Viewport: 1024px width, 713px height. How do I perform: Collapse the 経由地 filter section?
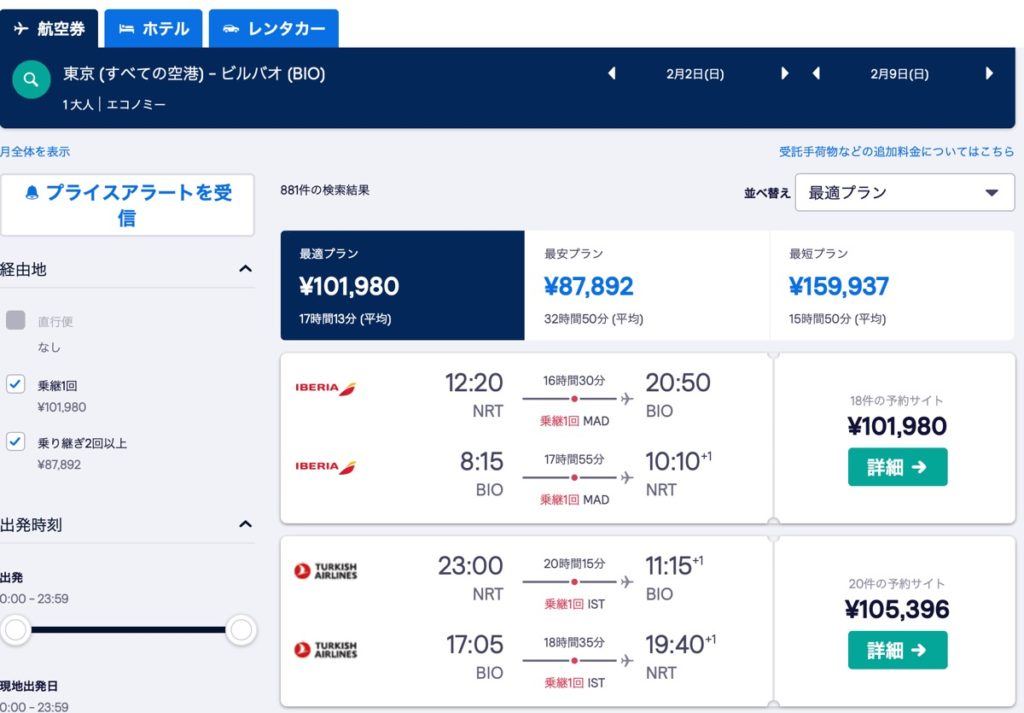pyautogui.click(x=246, y=268)
